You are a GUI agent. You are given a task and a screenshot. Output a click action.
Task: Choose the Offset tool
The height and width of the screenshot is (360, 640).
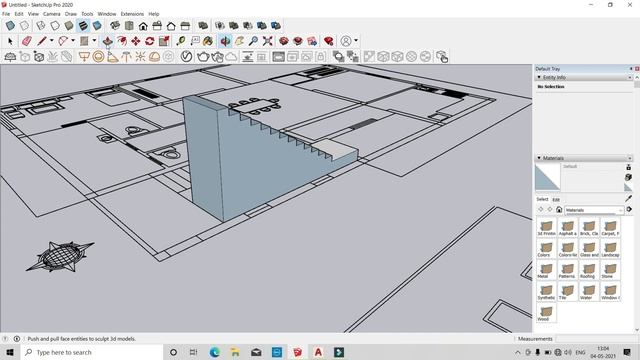tap(122, 41)
